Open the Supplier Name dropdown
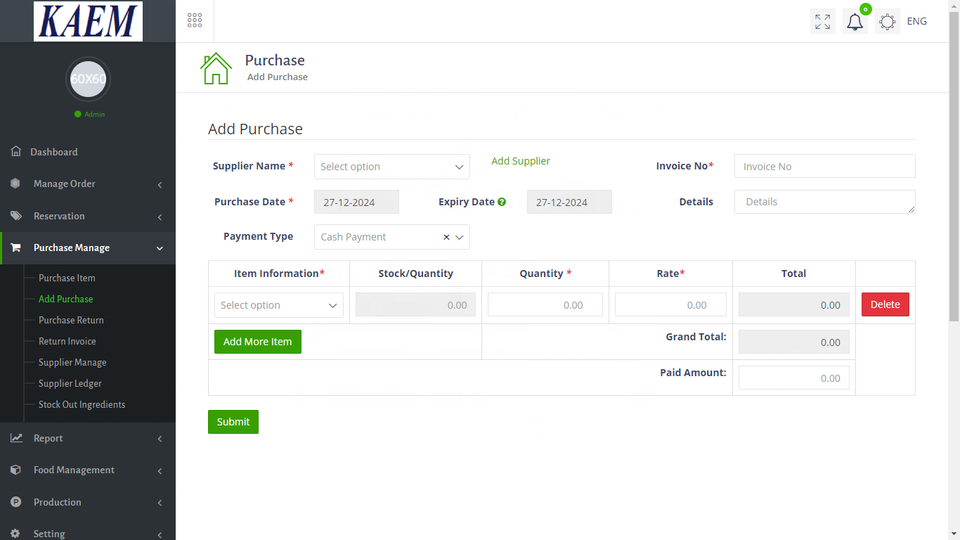 click(392, 167)
